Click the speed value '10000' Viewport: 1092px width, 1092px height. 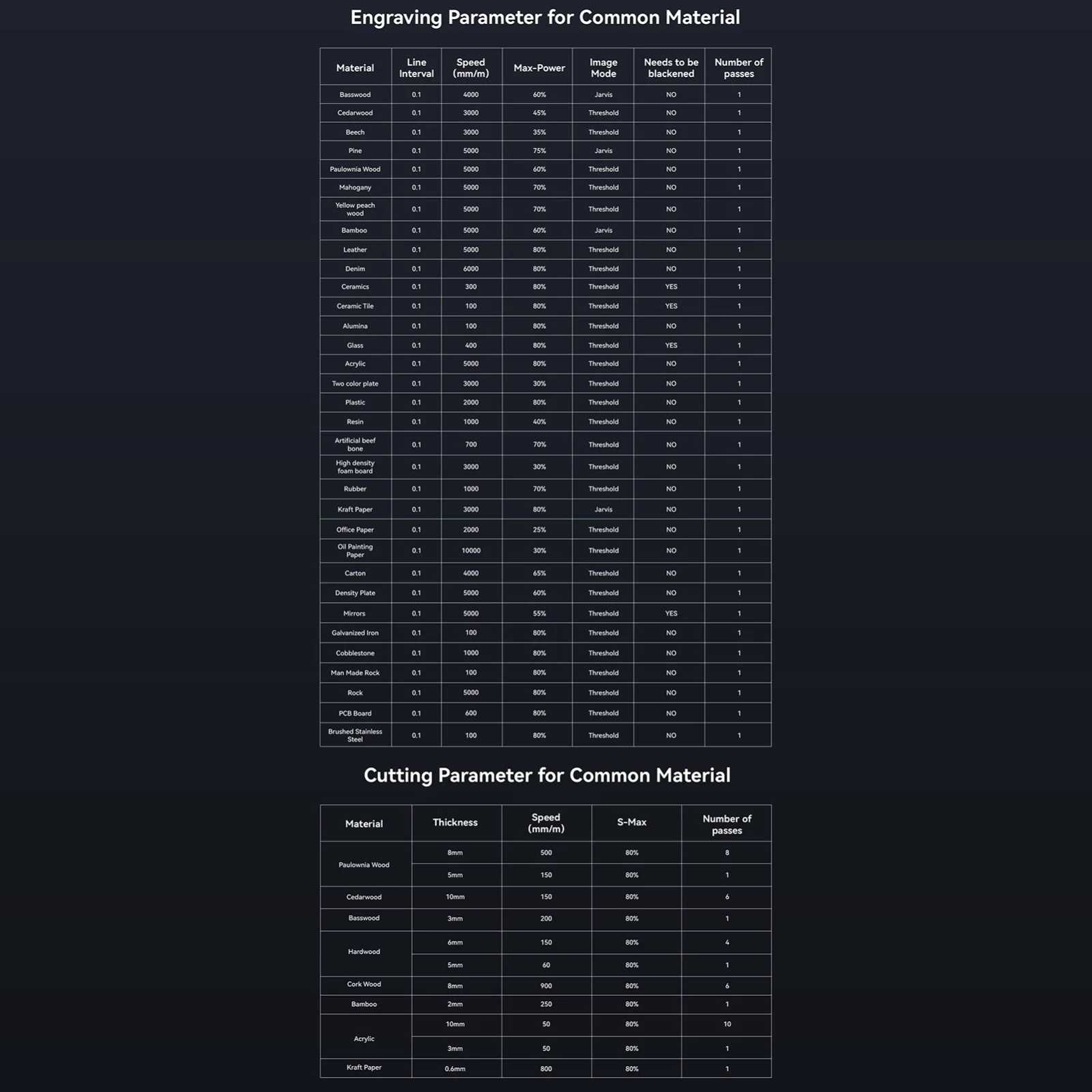471,551
